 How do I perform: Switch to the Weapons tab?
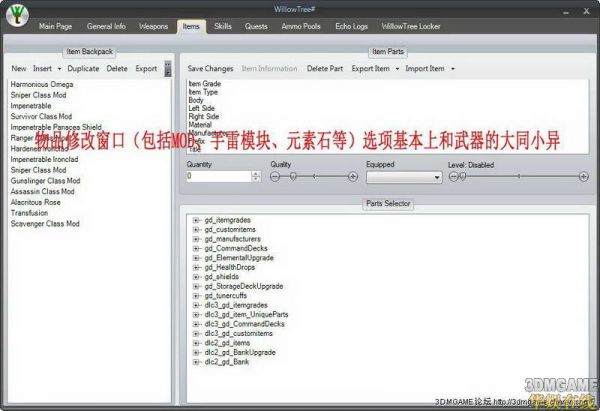click(153, 25)
